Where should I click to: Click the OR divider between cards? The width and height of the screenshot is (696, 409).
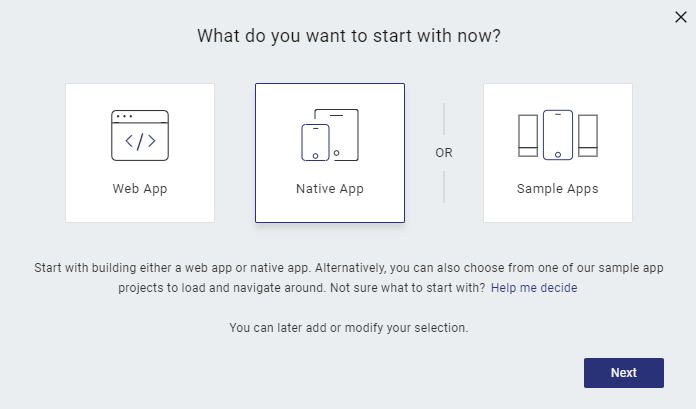(444, 153)
